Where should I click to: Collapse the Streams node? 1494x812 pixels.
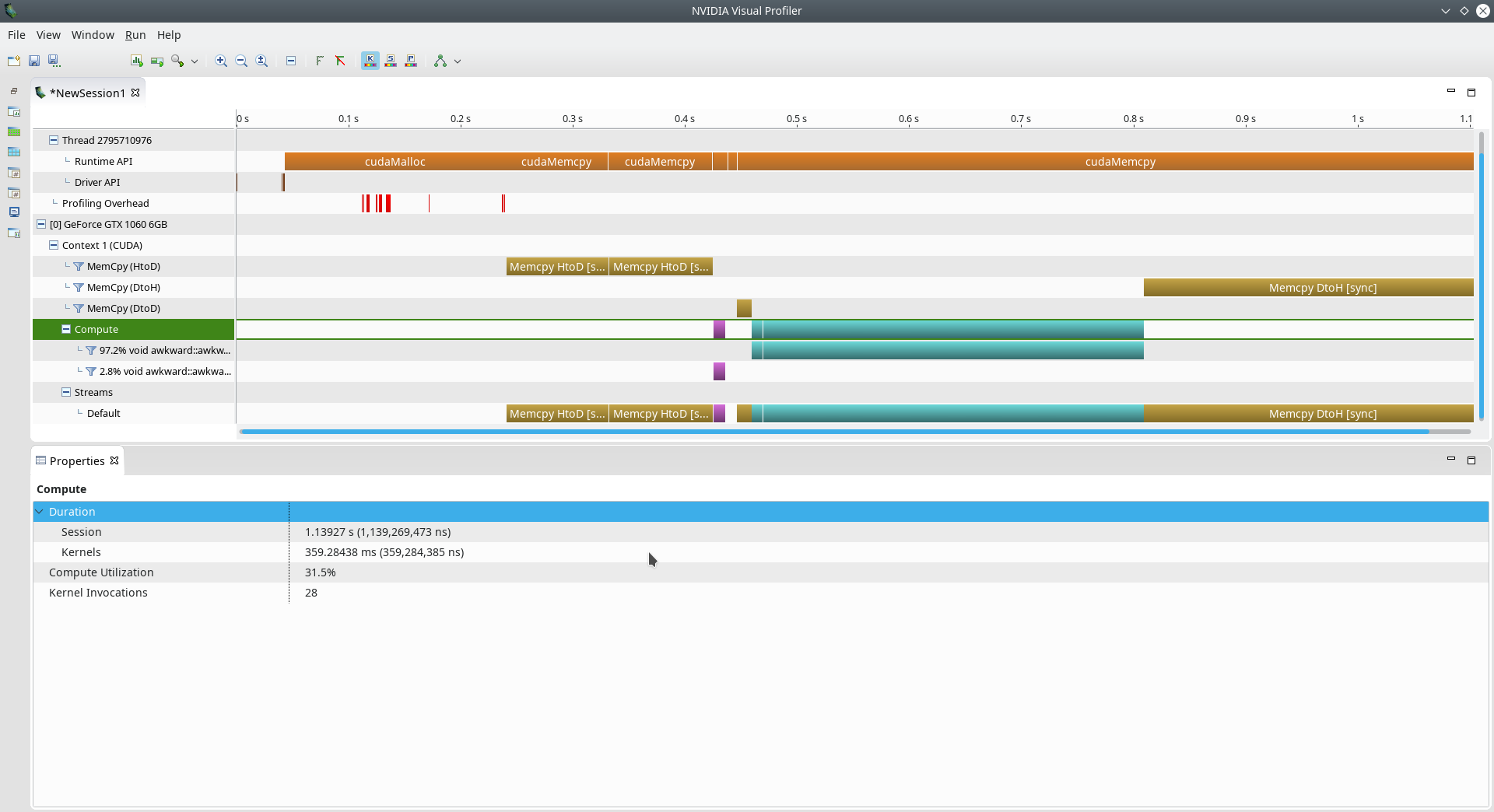[66, 392]
